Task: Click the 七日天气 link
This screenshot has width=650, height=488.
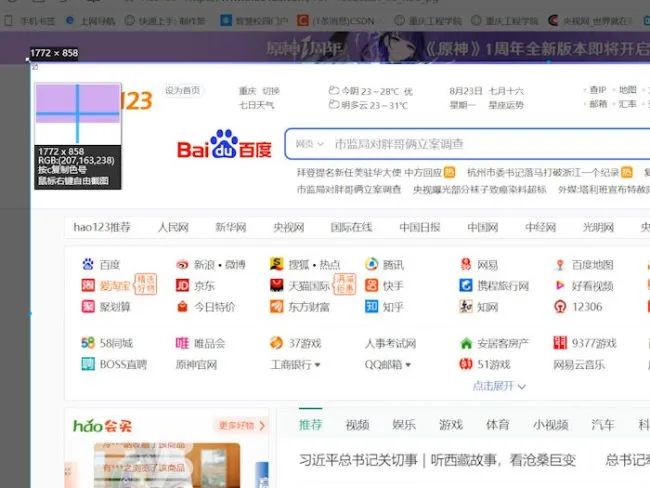Action: tap(256, 105)
